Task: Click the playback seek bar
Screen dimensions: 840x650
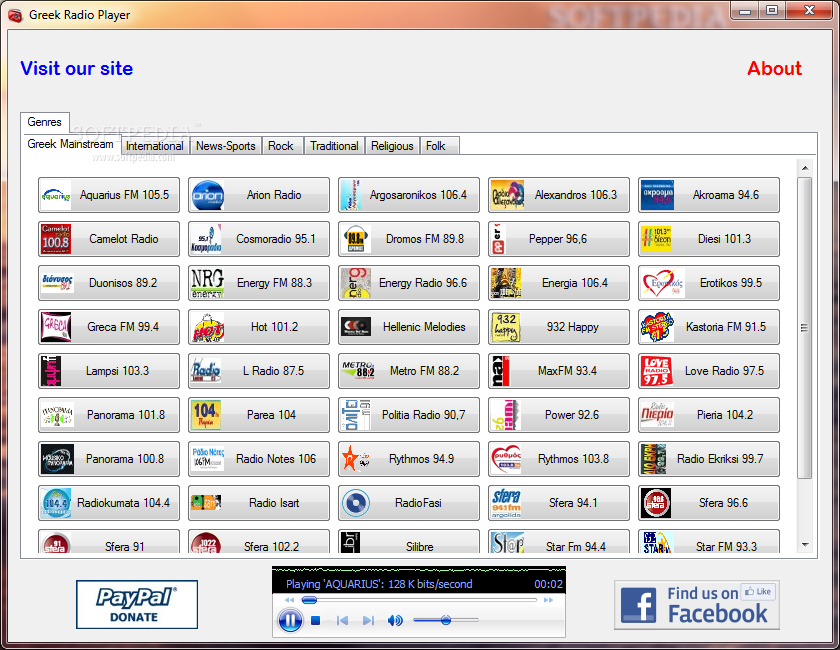Action: [x=418, y=600]
